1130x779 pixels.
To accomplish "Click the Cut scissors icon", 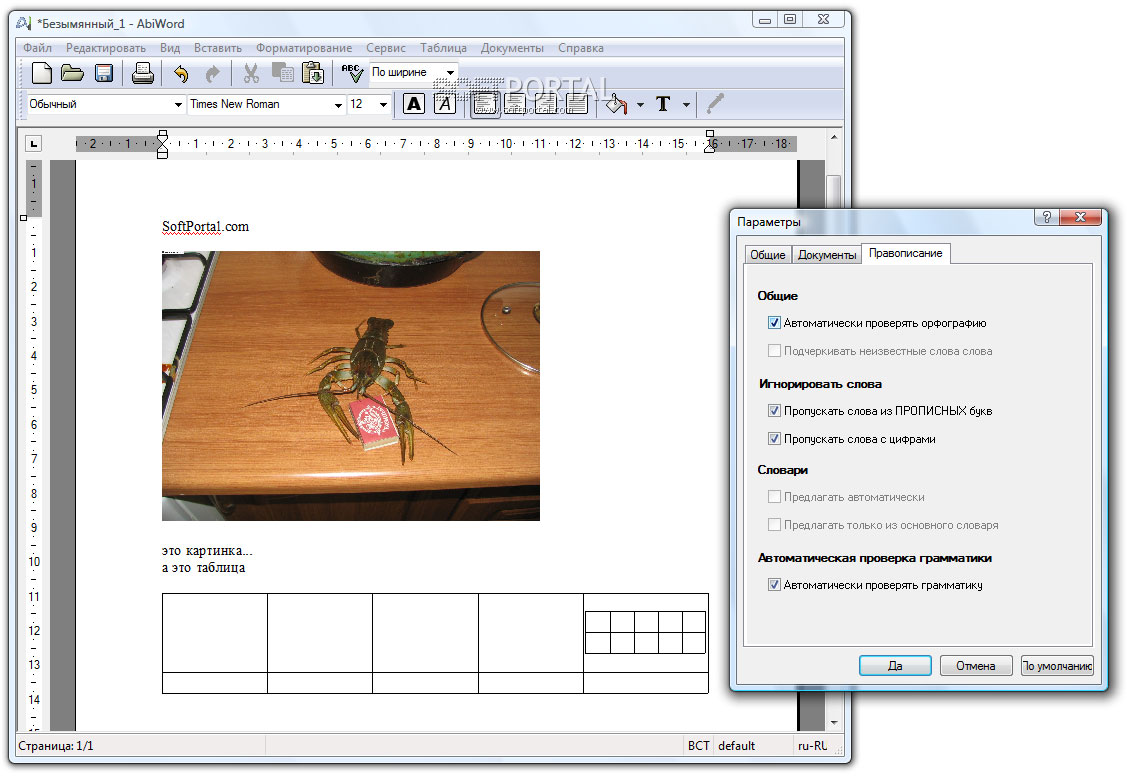I will [x=251, y=73].
